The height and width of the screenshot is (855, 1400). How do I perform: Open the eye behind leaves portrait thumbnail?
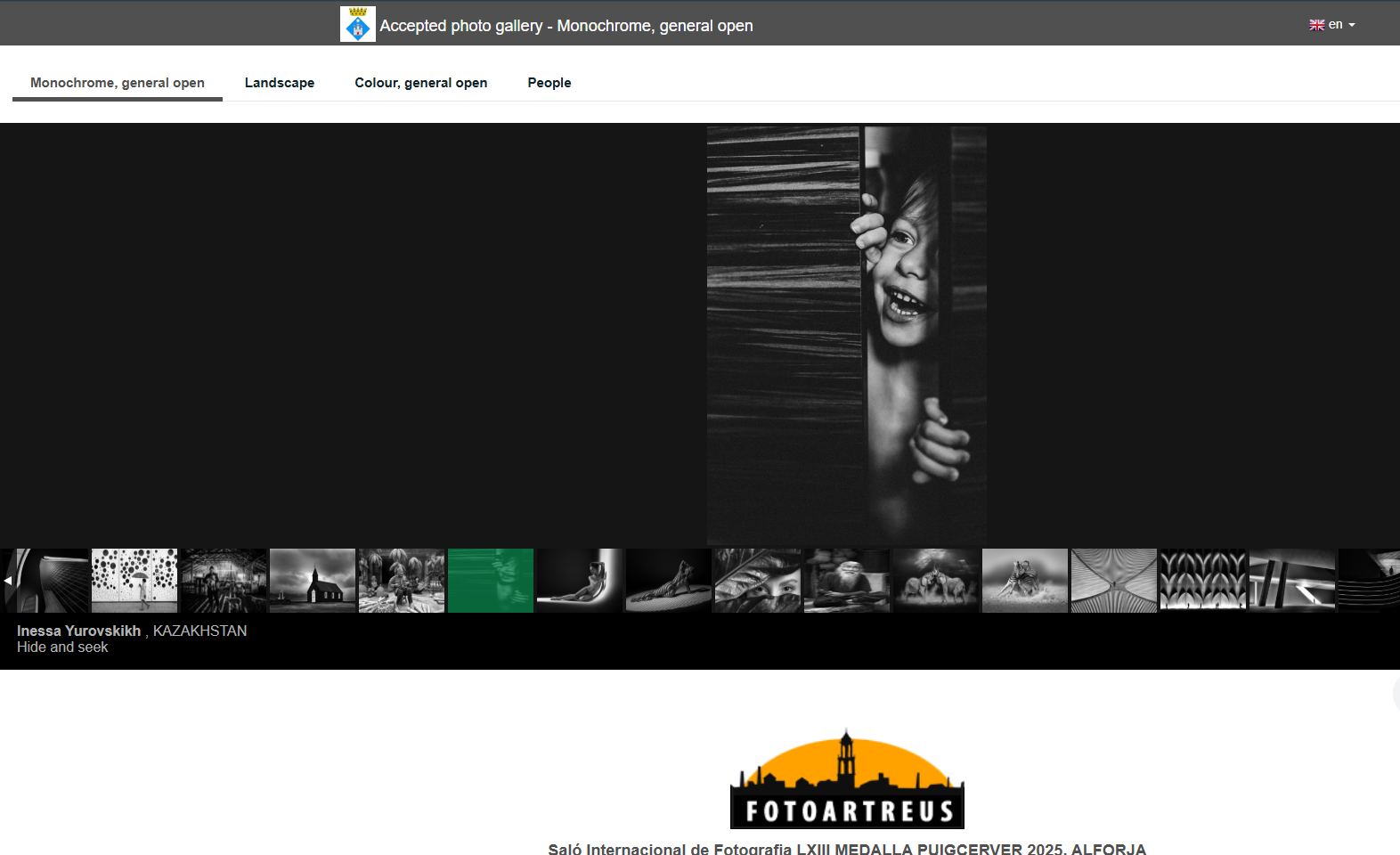coord(758,581)
